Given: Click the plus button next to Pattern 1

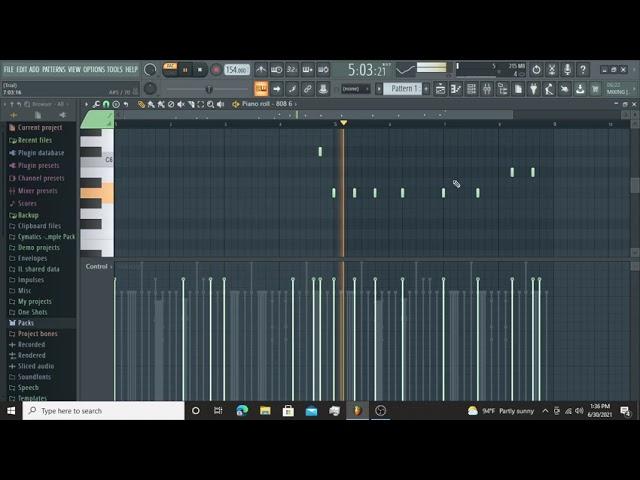Looking at the screenshot, I should [426, 89].
